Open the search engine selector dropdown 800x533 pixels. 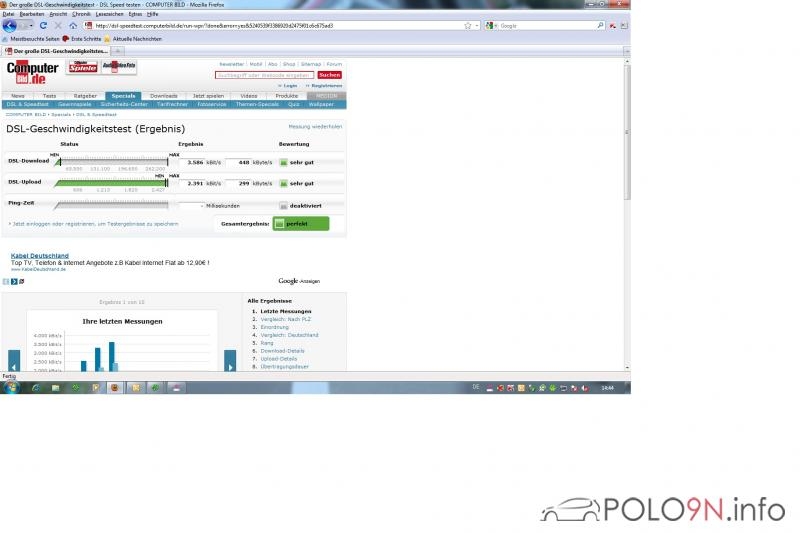coord(491,25)
